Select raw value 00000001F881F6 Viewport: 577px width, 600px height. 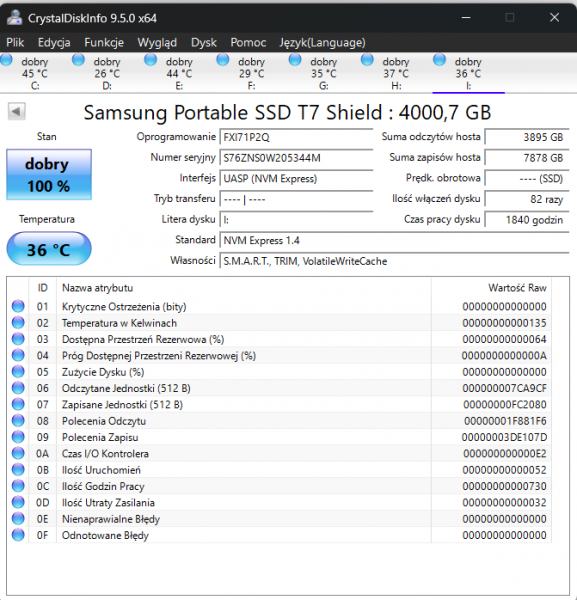pyautogui.click(x=505, y=421)
